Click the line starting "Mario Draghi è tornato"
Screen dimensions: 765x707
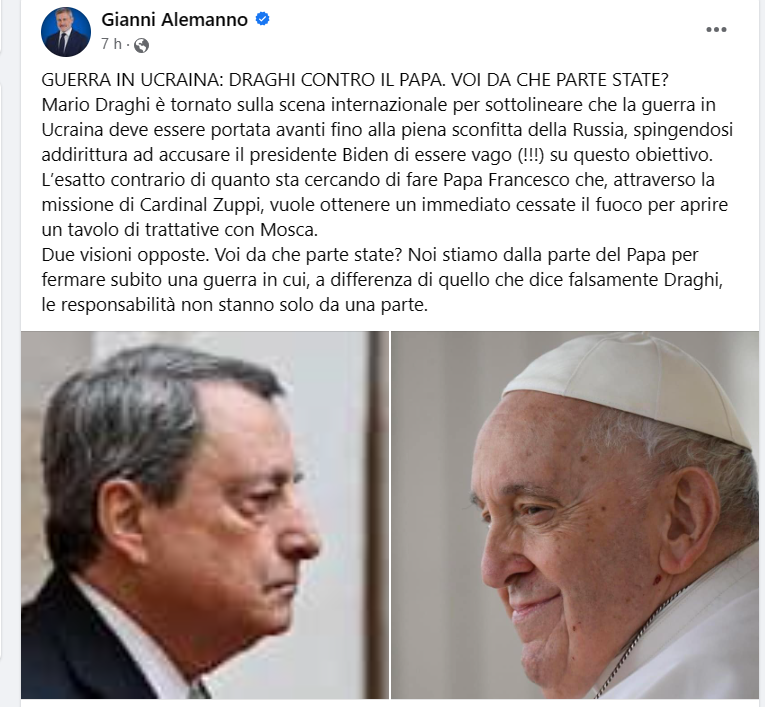379,105
